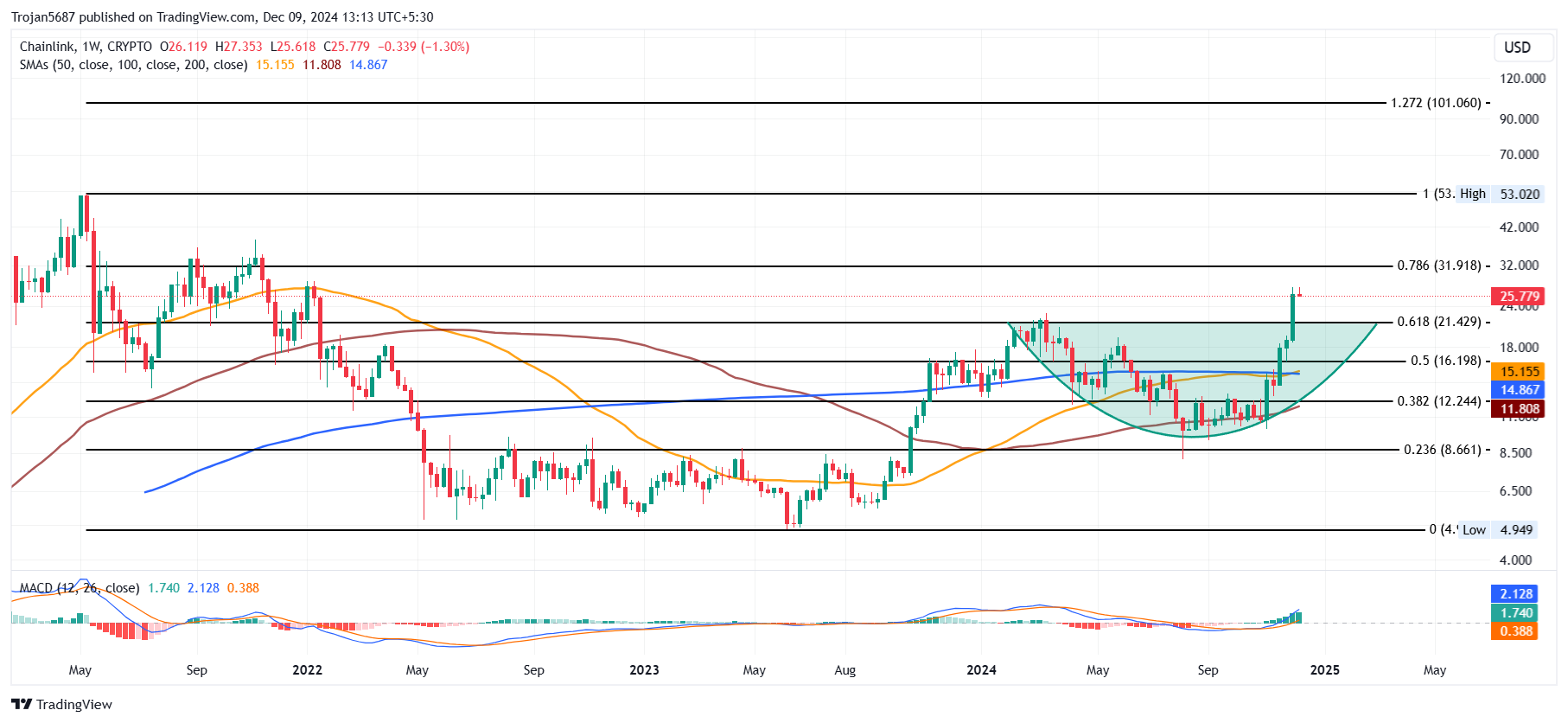Click the TradingView logo at bottom left

pyautogui.click(x=61, y=704)
